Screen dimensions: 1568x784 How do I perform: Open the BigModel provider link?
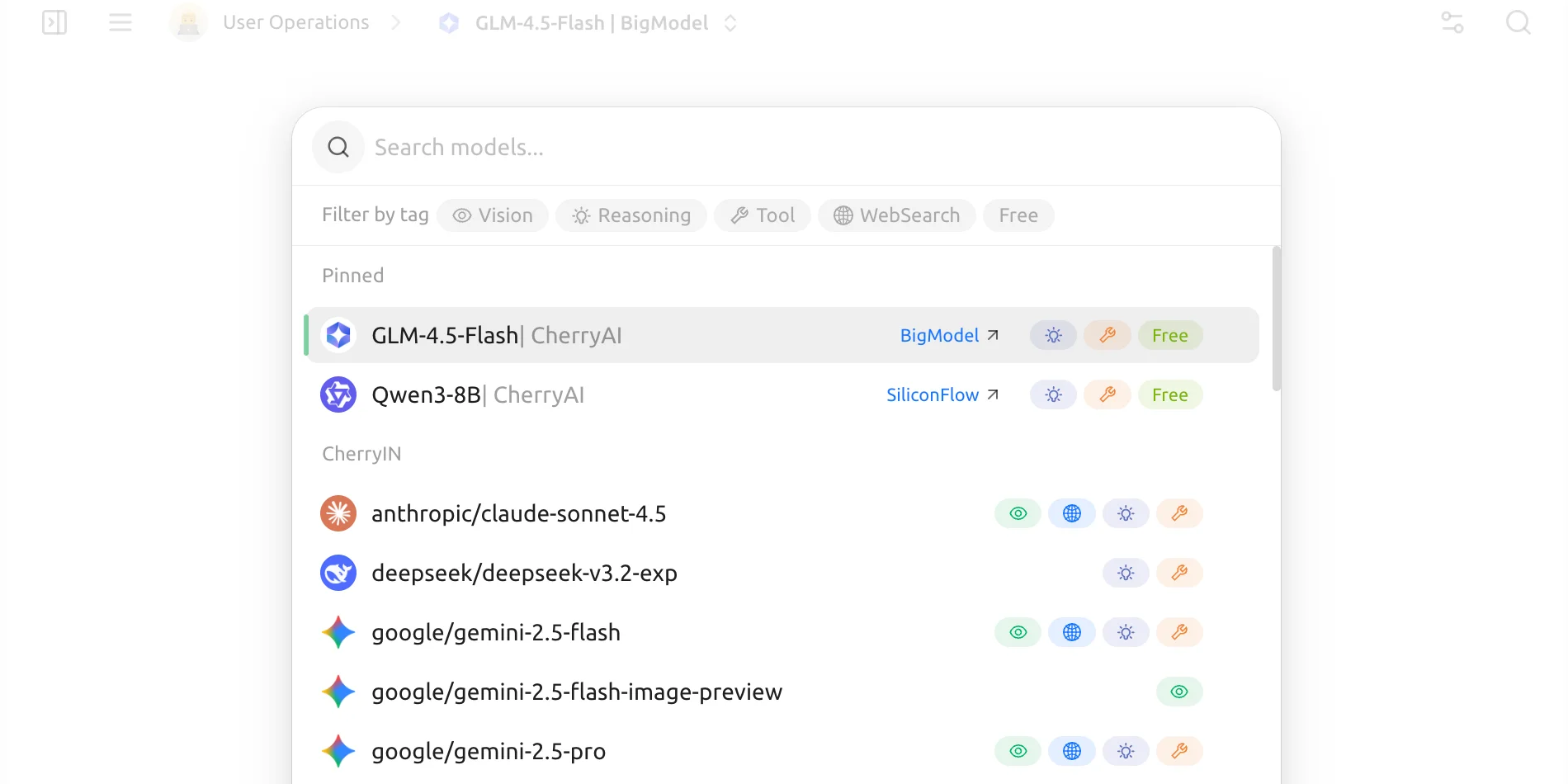coord(949,335)
